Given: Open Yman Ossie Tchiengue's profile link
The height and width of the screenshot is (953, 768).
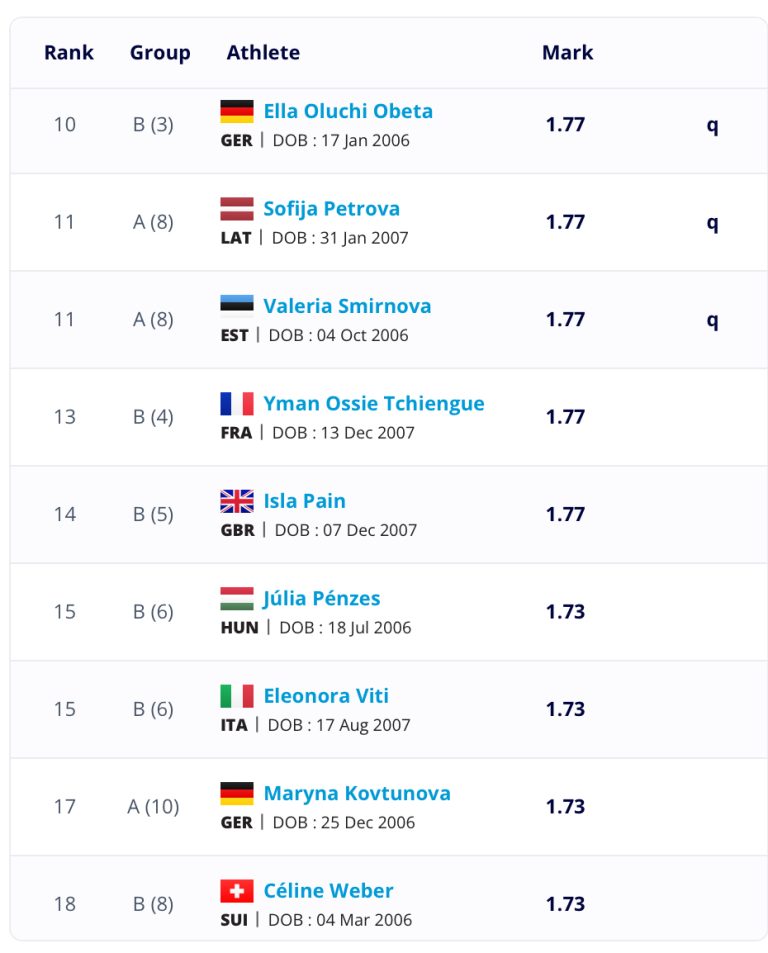Looking at the screenshot, I should pyautogui.click(x=374, y=404).
